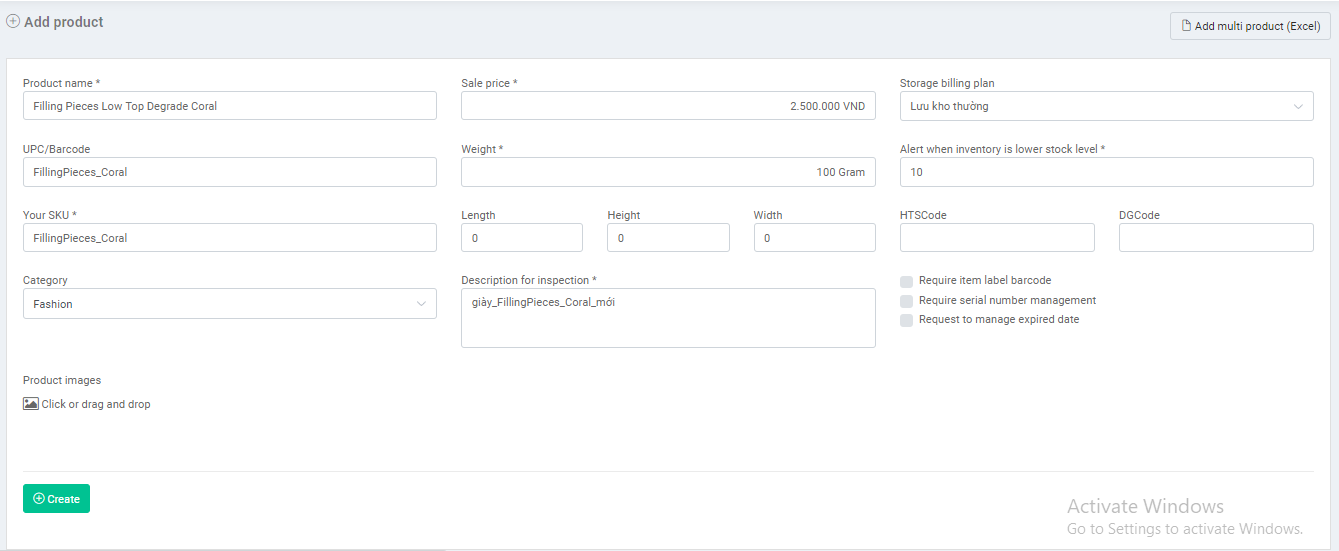Click the 'Click or drag and drop' upload text
The image size is (1339, 551).
click(x=96, y=404)
